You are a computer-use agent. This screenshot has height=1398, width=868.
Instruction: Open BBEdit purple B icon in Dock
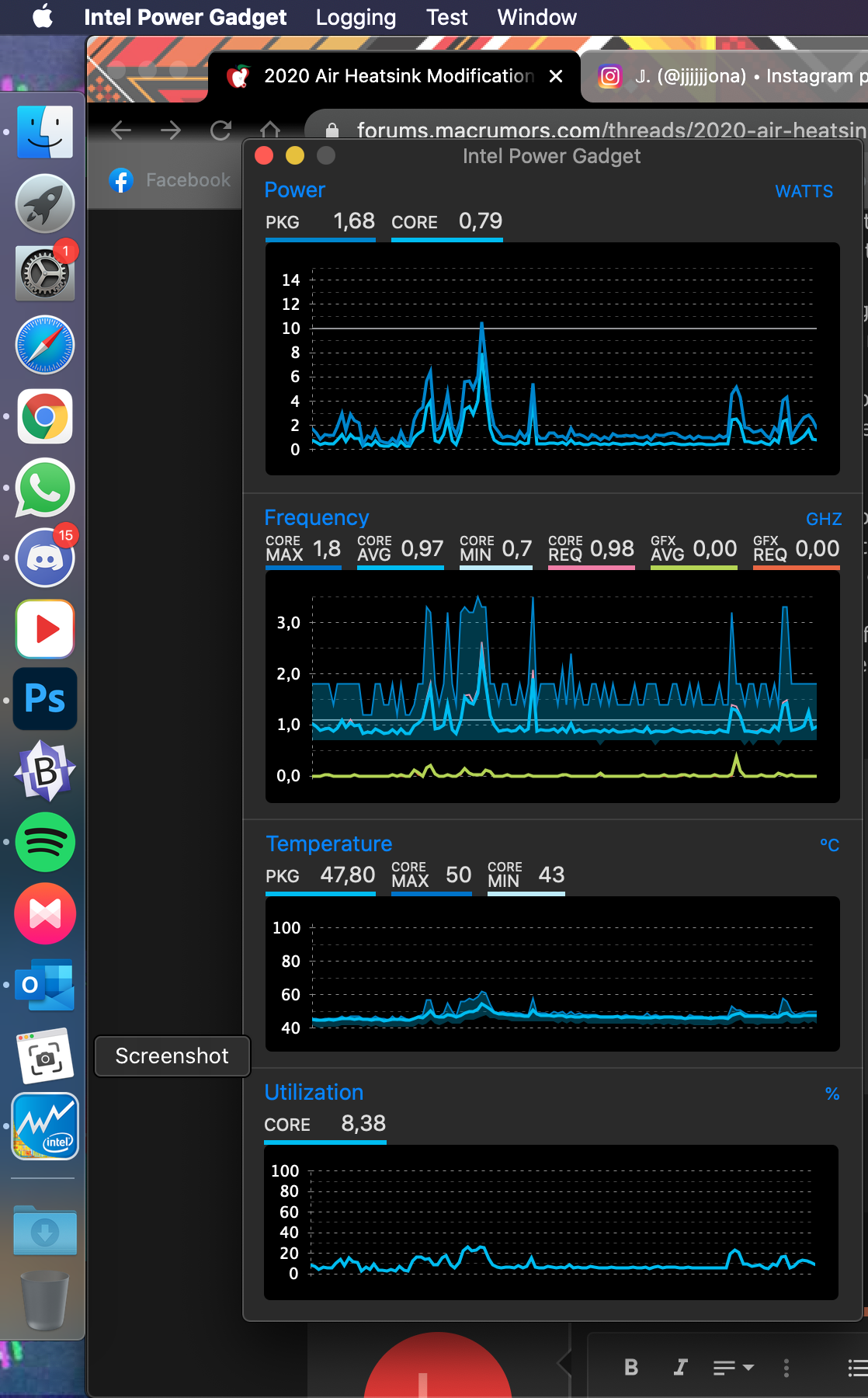click(x=45, y=770)
